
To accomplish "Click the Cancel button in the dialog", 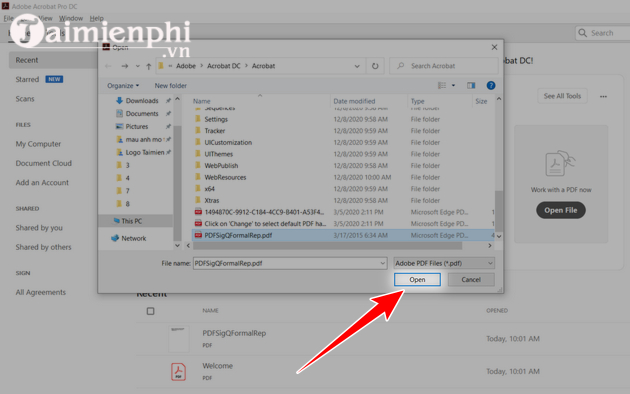I will pos(471,280).
